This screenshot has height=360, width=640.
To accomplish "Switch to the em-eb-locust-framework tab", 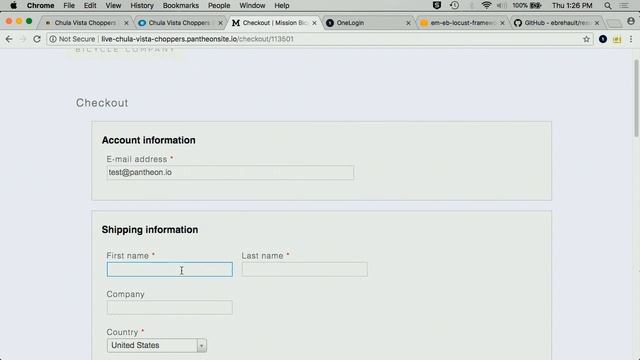I will [461, 23].
